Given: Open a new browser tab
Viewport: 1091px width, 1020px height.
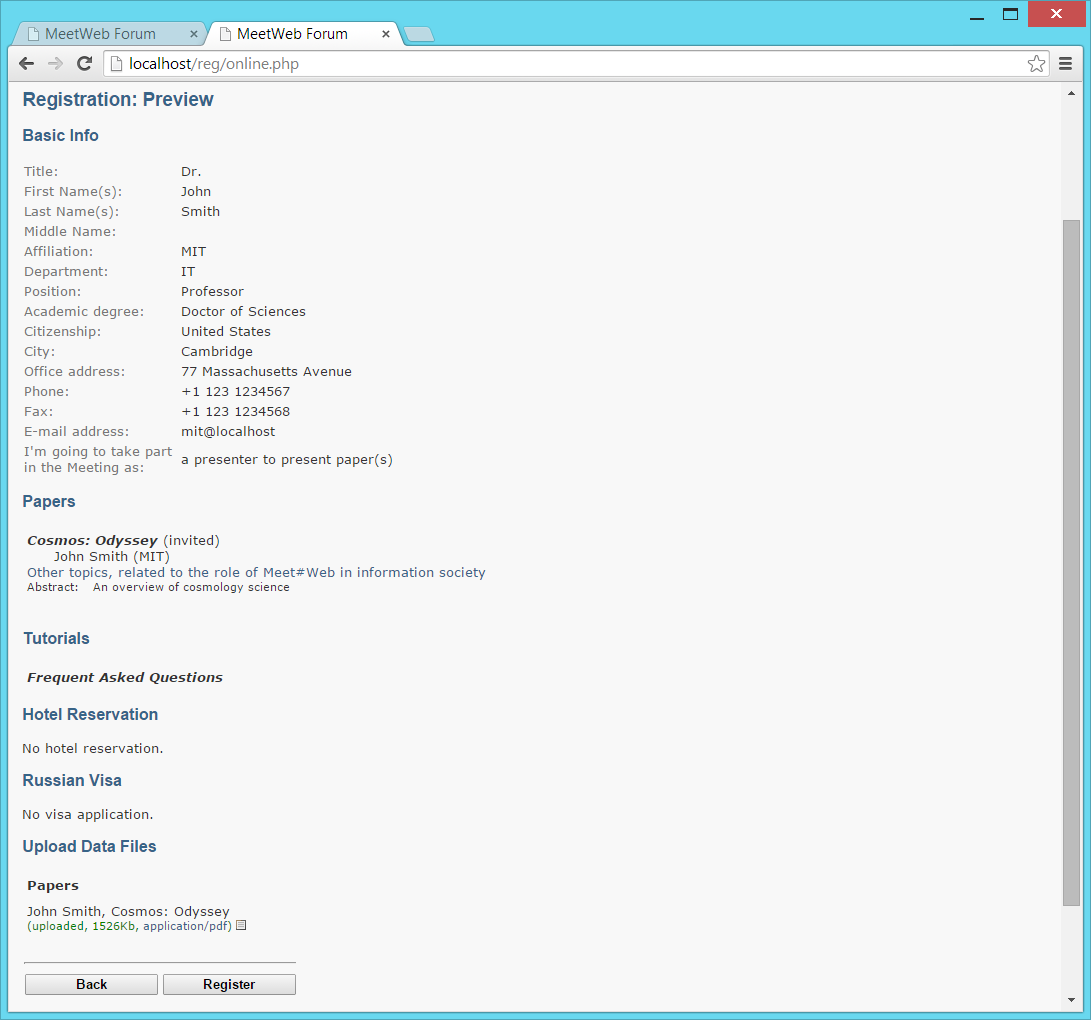Looking at the screenshot, I should 419,33.
